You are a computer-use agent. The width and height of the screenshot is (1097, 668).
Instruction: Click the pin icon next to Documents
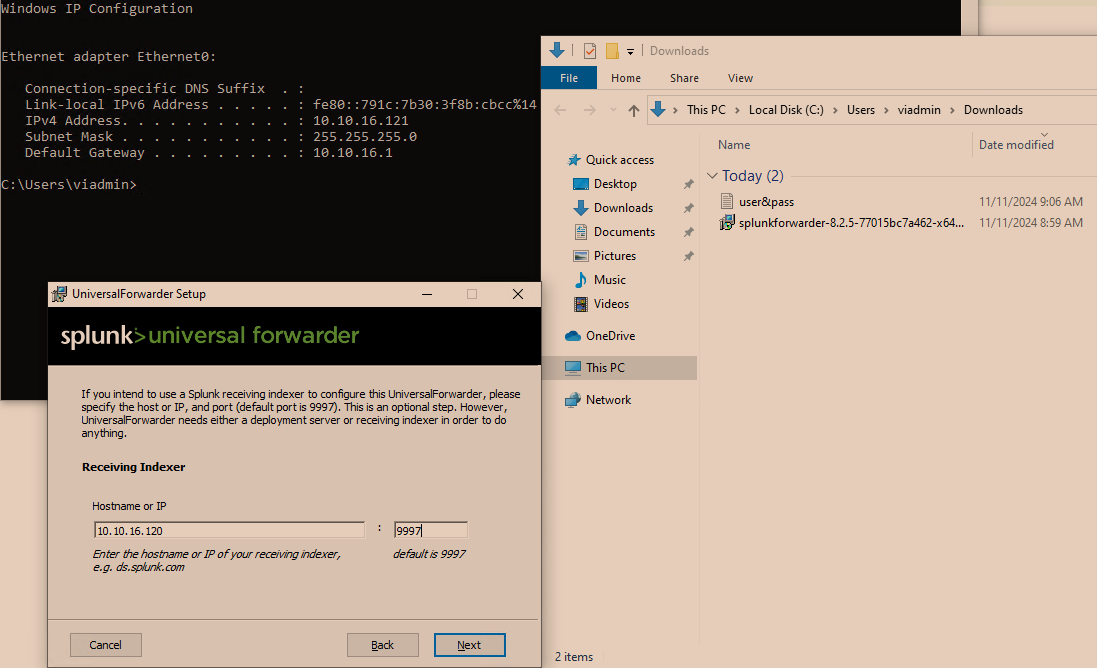pyautogui.click(x=688, y=232)
